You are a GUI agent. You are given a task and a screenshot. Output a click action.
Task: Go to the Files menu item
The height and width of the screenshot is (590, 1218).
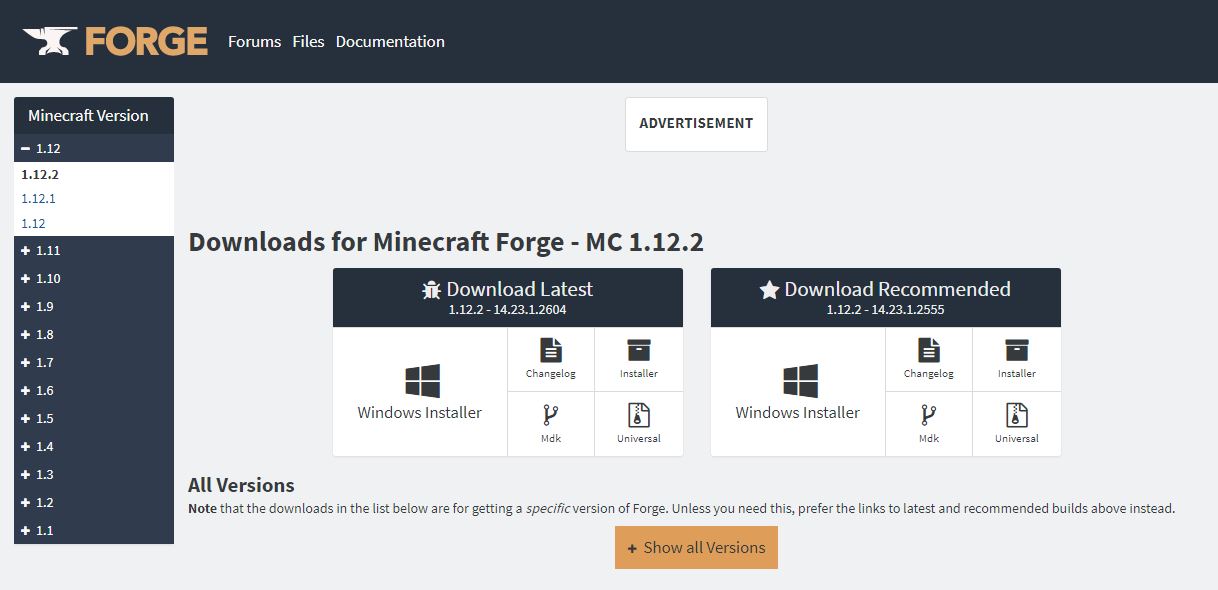pos(308,41)
